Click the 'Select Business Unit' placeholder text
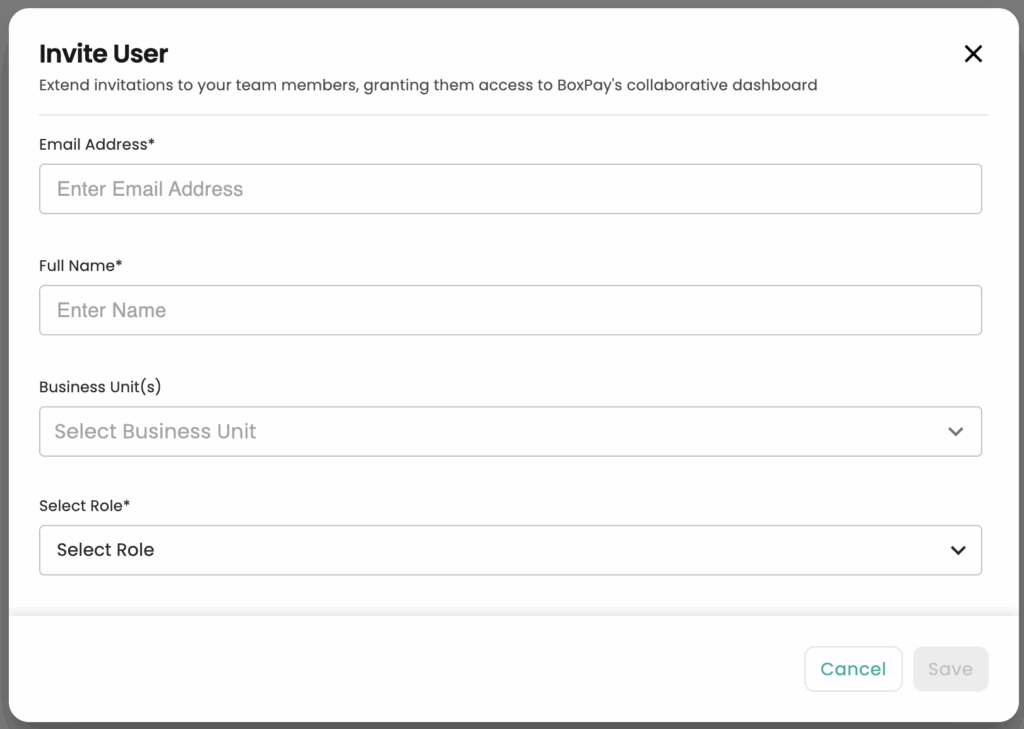Image resolution: width=1024 pixels, height=729 pixels. (x=155, y=431)
